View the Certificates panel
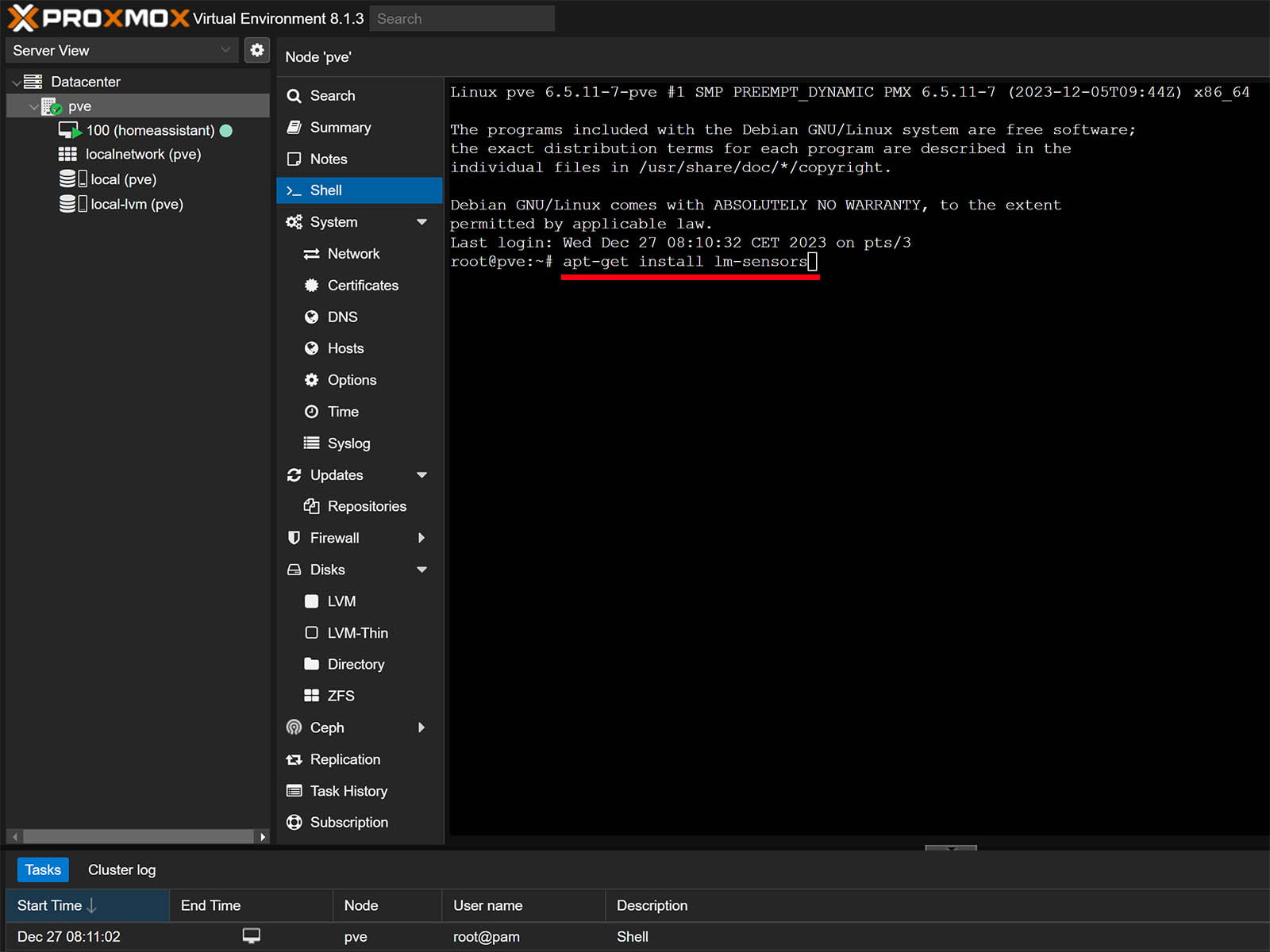Screen dimensions: 1270x952 (x=363, y=286)
